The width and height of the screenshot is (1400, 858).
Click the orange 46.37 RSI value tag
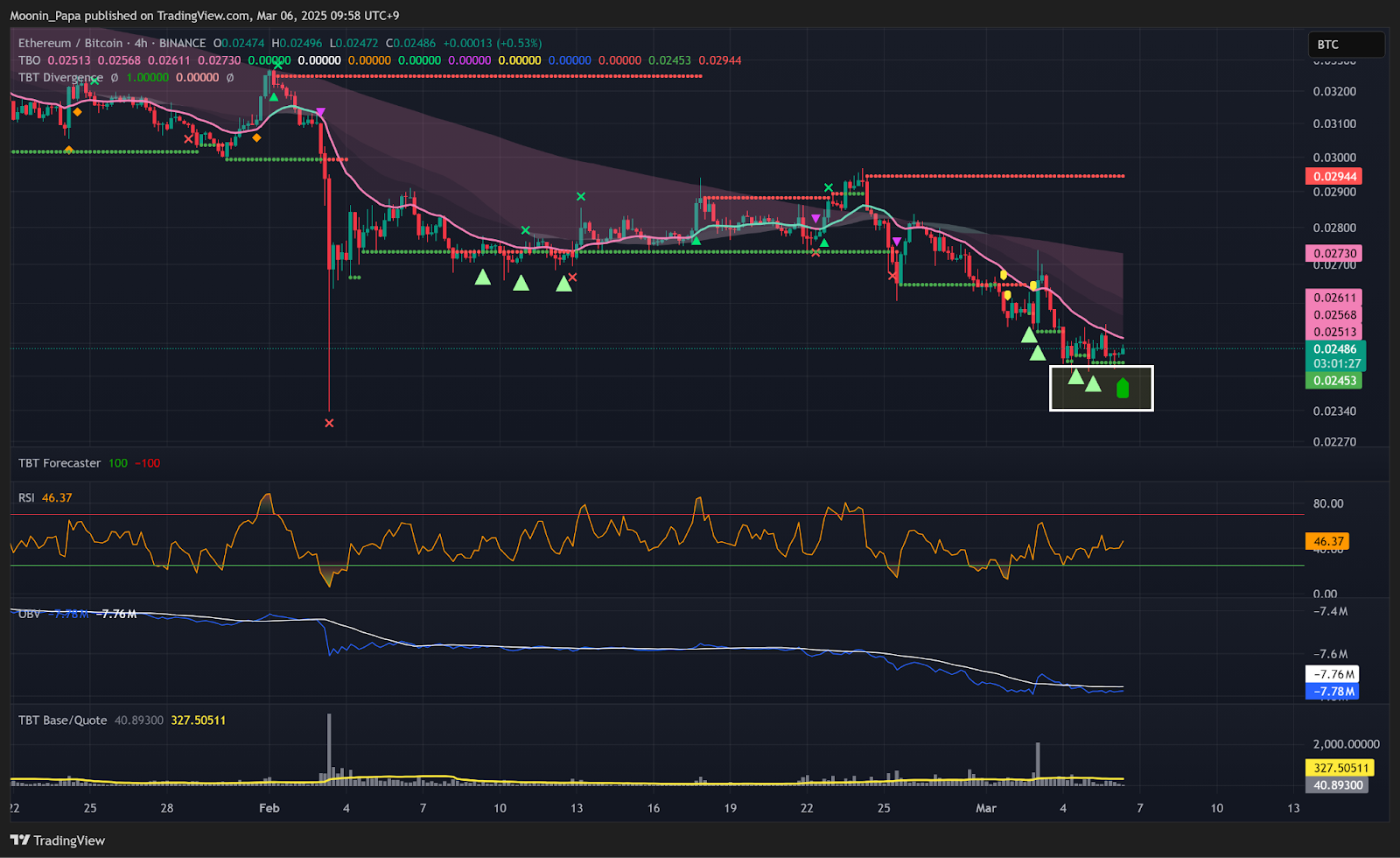point(1326,542)
